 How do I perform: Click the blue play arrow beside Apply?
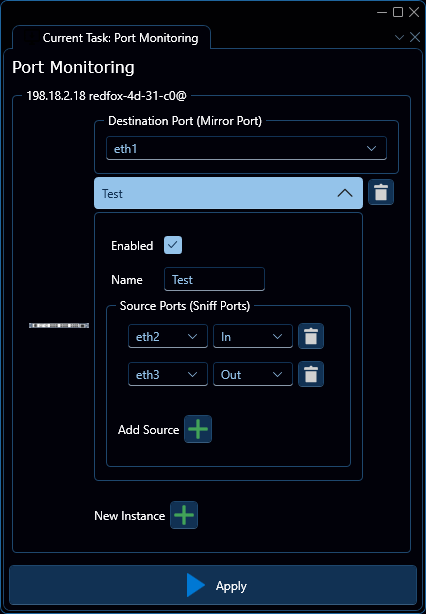tap(195, 585)
